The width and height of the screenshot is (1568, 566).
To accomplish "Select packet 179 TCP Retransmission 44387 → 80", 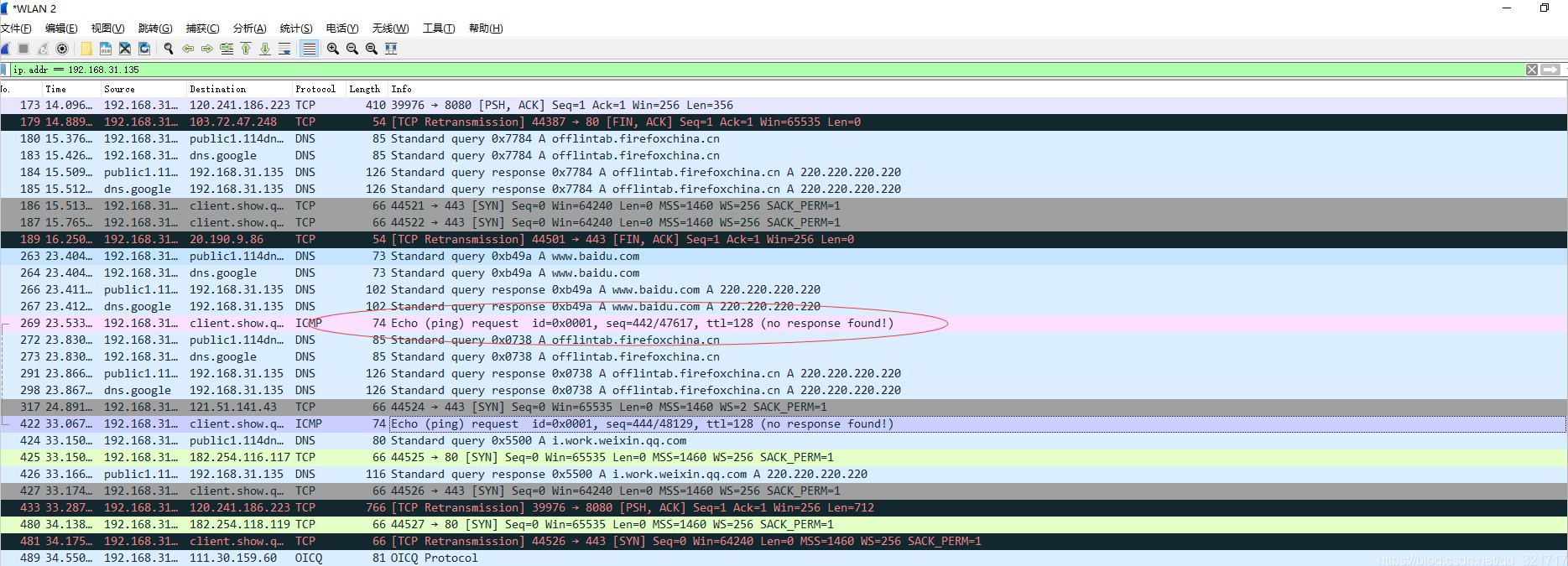I will 783,122.
